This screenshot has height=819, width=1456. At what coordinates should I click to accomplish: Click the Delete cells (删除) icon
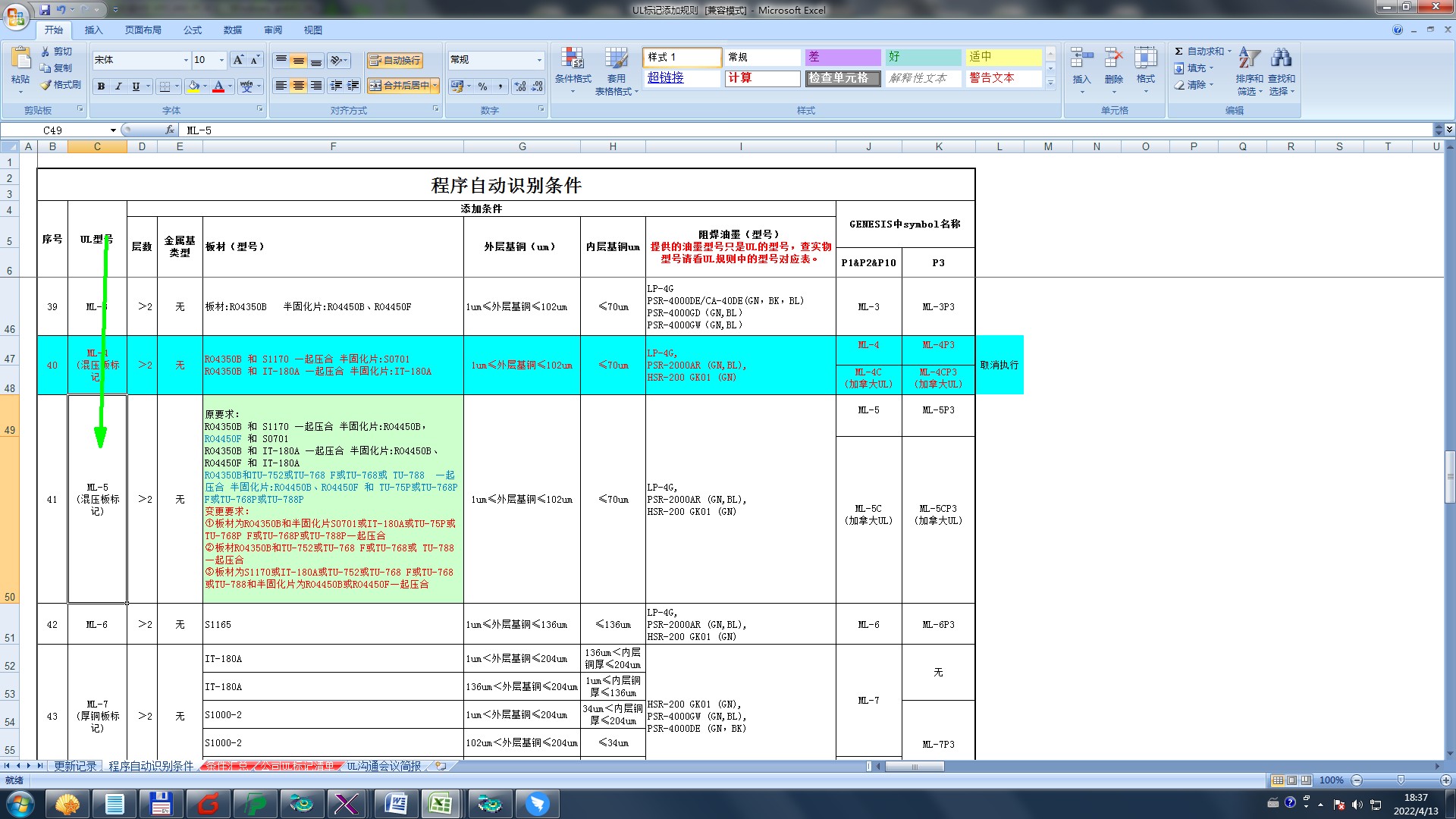(1113, 58)
